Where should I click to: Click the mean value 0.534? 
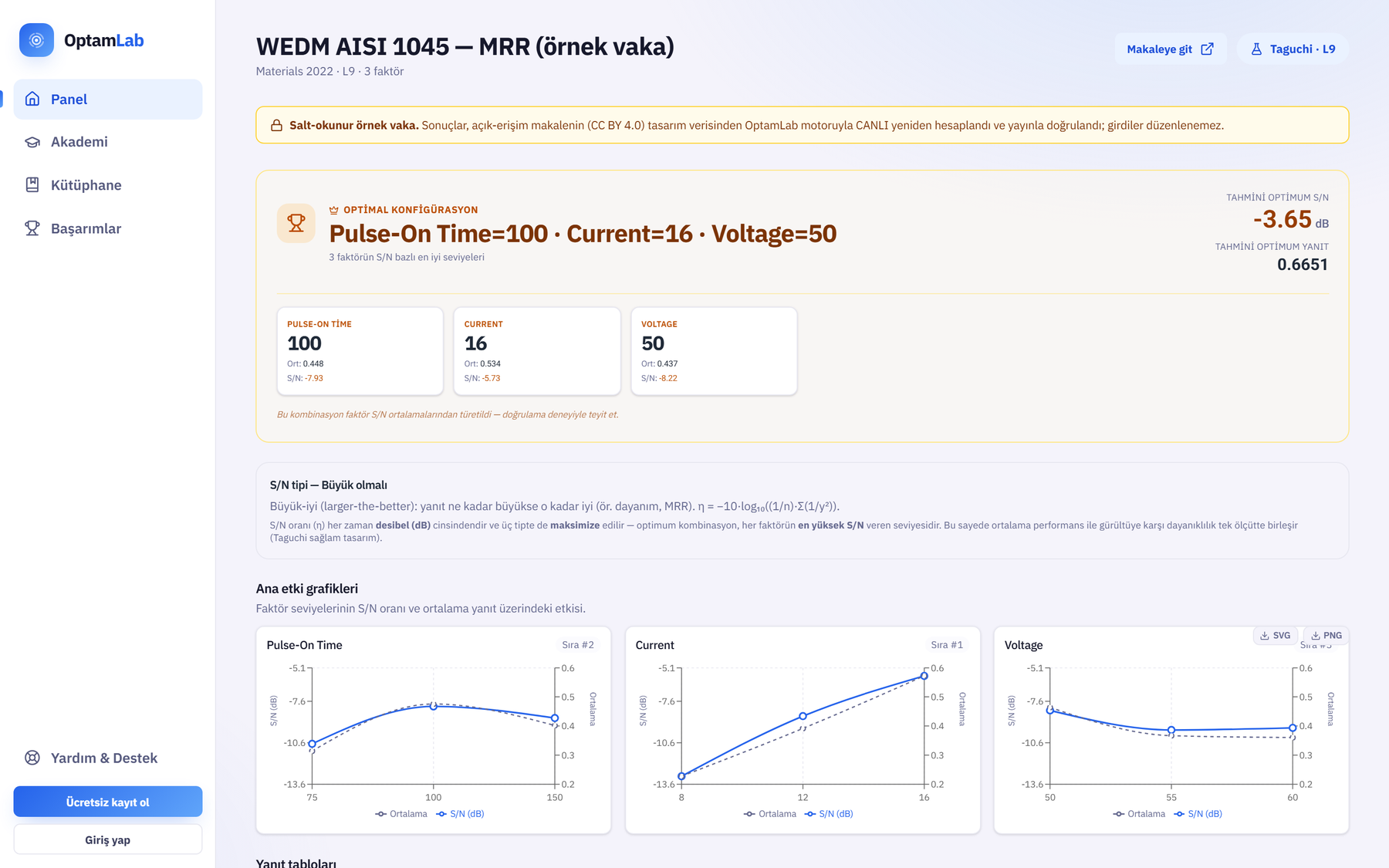(x=490, y=363)
